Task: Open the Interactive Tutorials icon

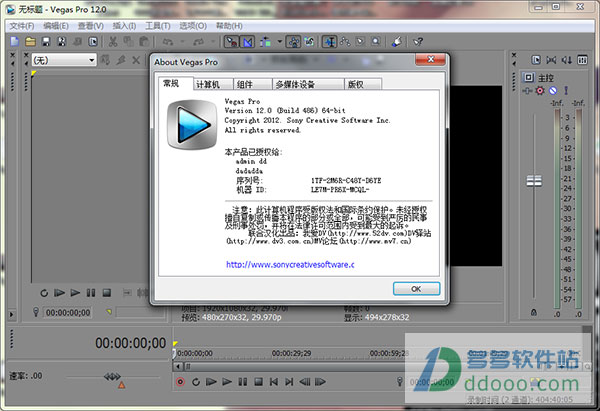Action: click(x=397, y=41)
